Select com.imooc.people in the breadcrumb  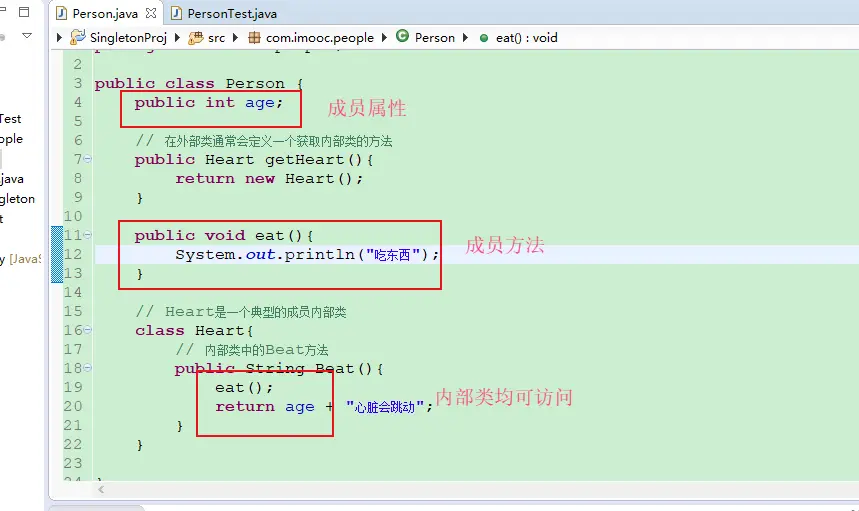(319, 38)
